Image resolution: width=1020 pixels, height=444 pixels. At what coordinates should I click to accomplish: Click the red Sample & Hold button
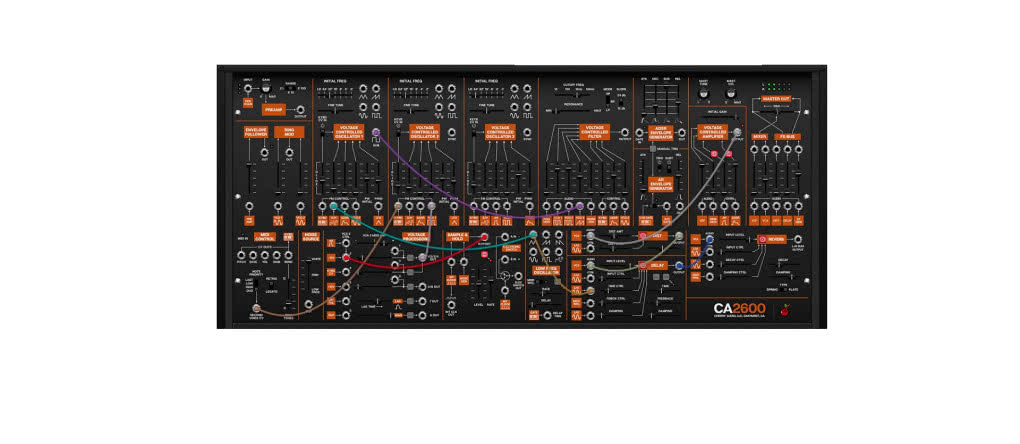(485, 254)
